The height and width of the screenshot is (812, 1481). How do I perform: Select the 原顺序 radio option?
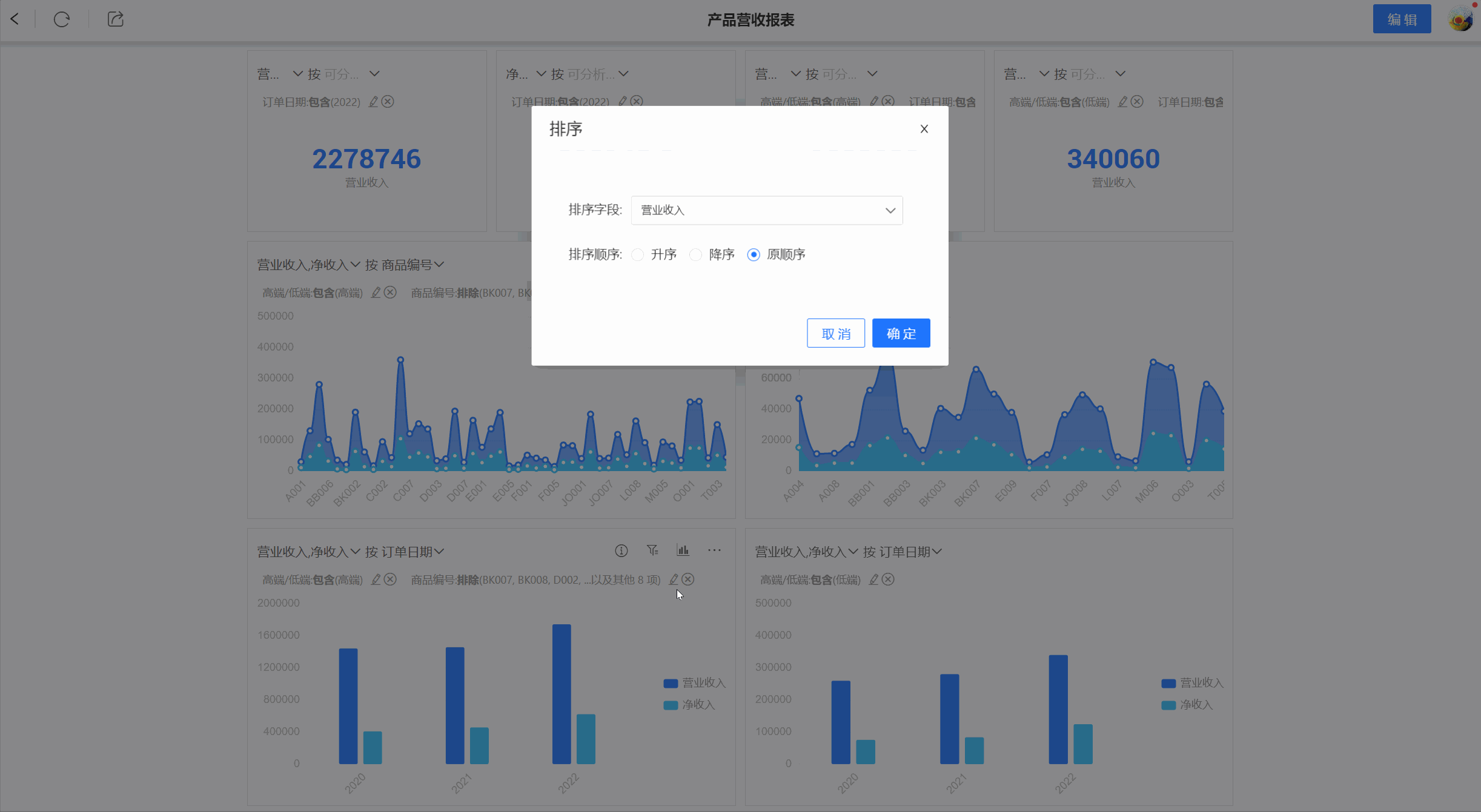pyautogui.click(x=754, y=255)
